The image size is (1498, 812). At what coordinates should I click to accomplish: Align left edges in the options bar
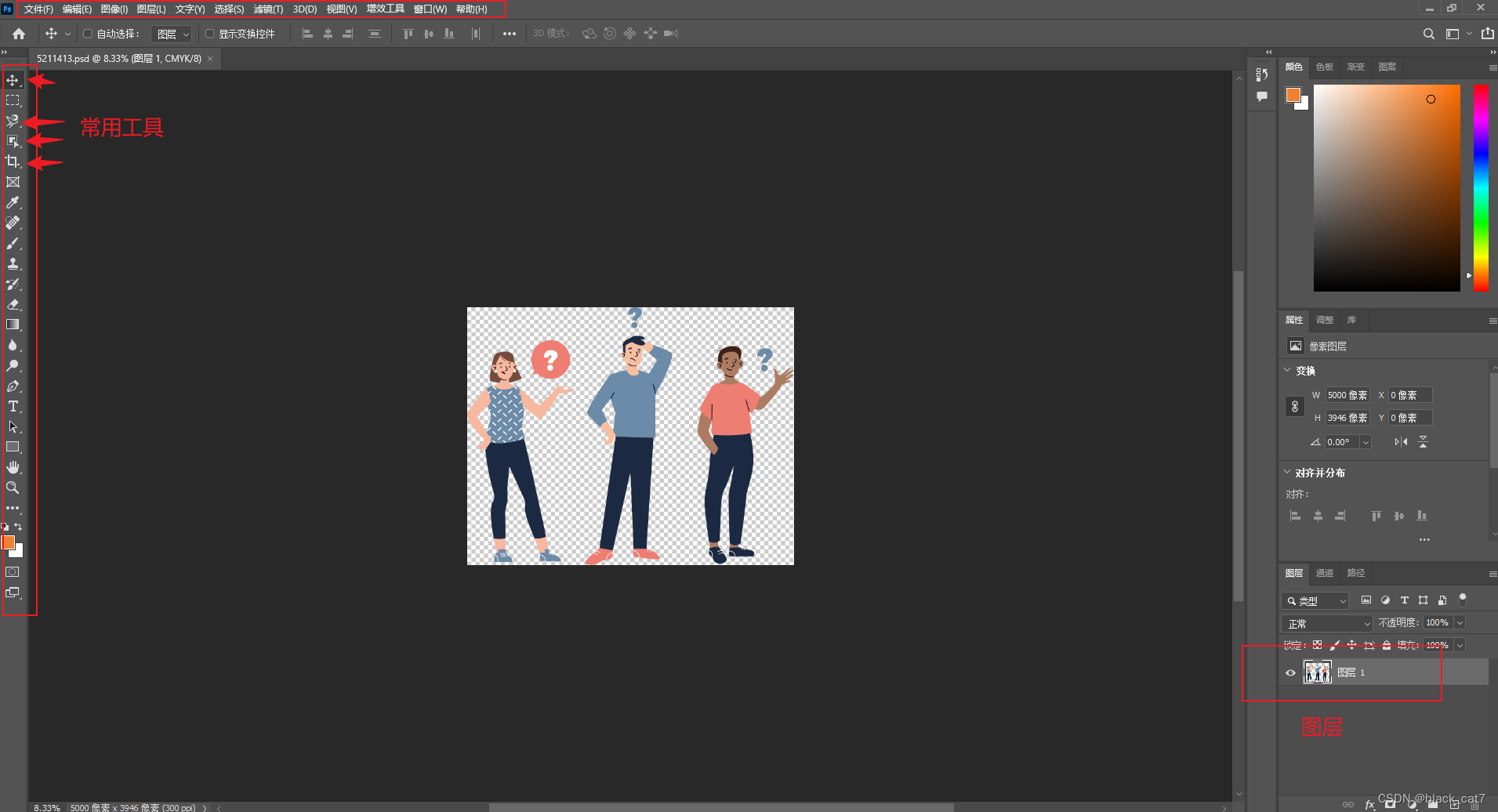point(307,34)
